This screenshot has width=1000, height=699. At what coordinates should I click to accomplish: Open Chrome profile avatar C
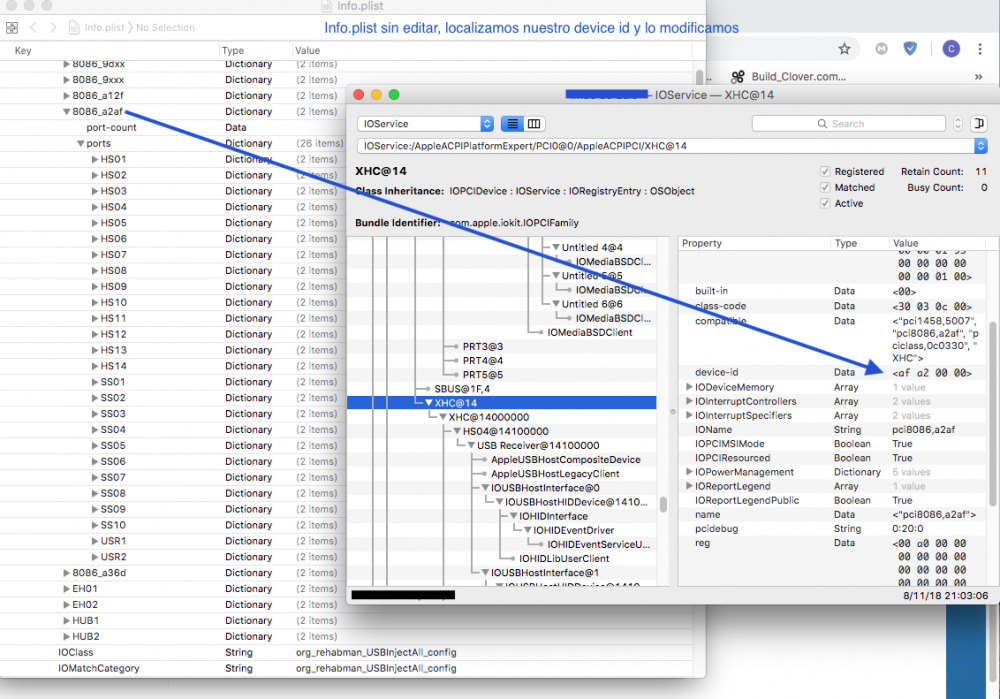coord(951,48)
